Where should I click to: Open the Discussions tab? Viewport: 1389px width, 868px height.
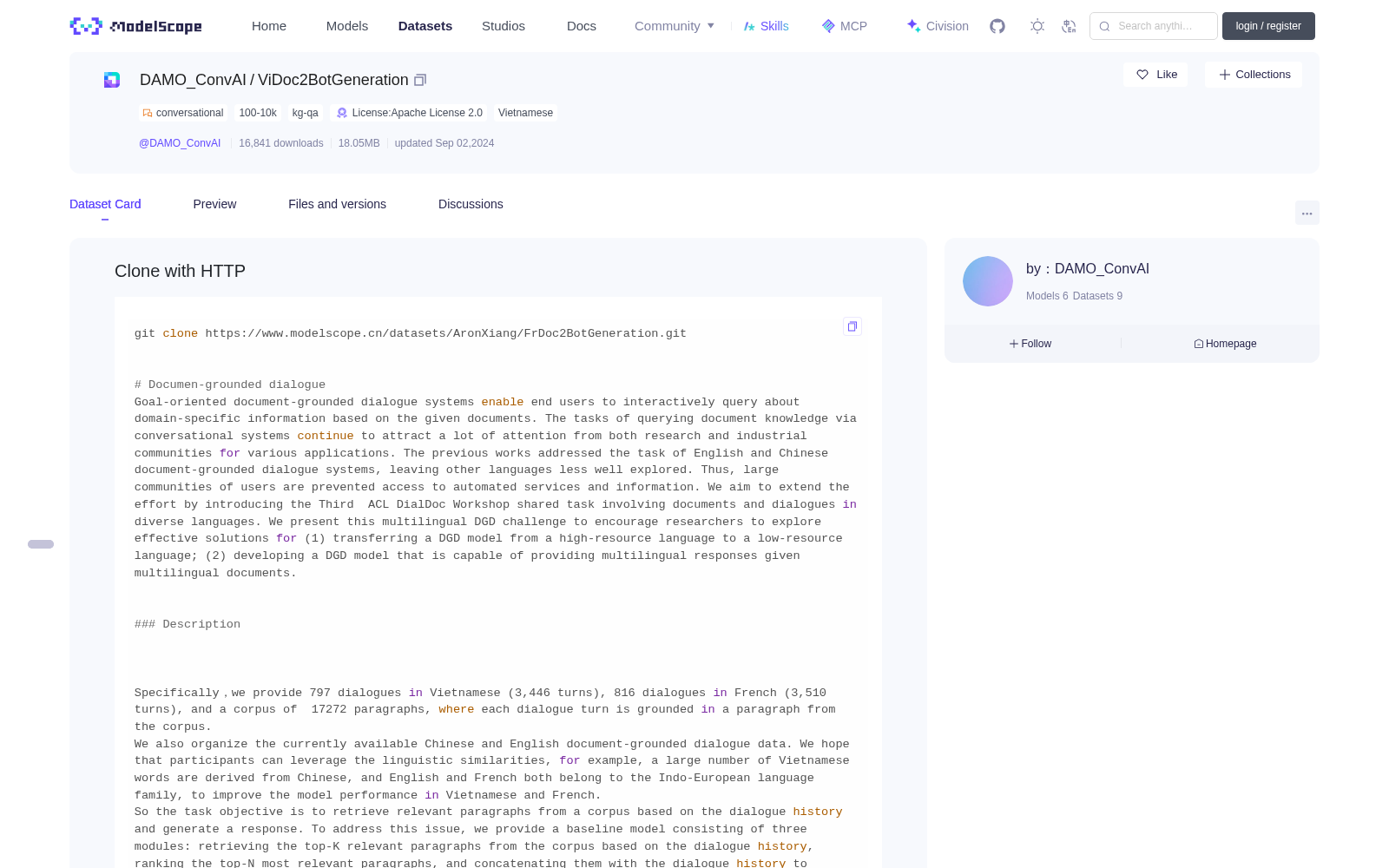click(471, 204)
